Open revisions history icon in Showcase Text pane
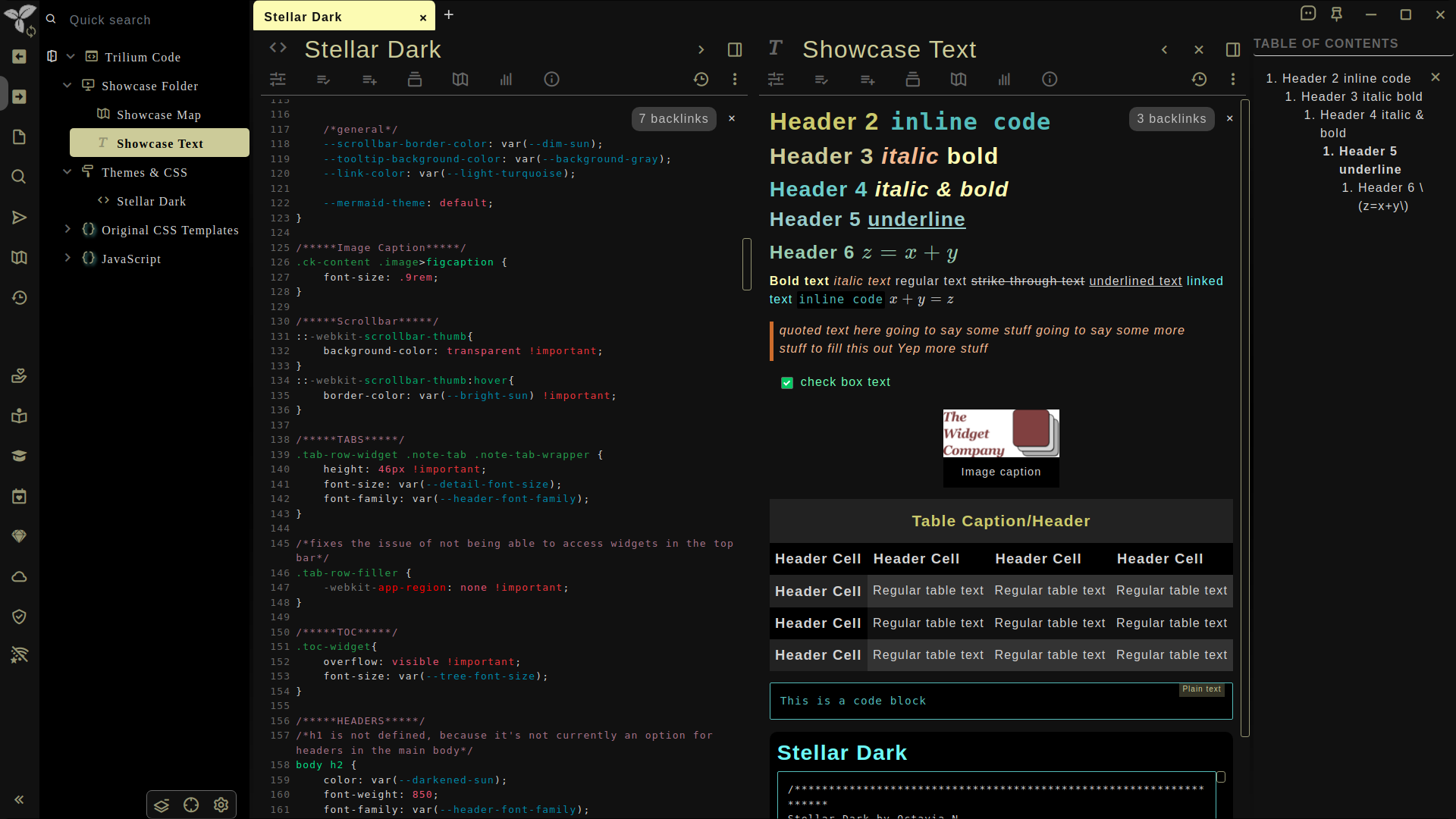Screen dimensions: 1456x819 coord(1199,80)
